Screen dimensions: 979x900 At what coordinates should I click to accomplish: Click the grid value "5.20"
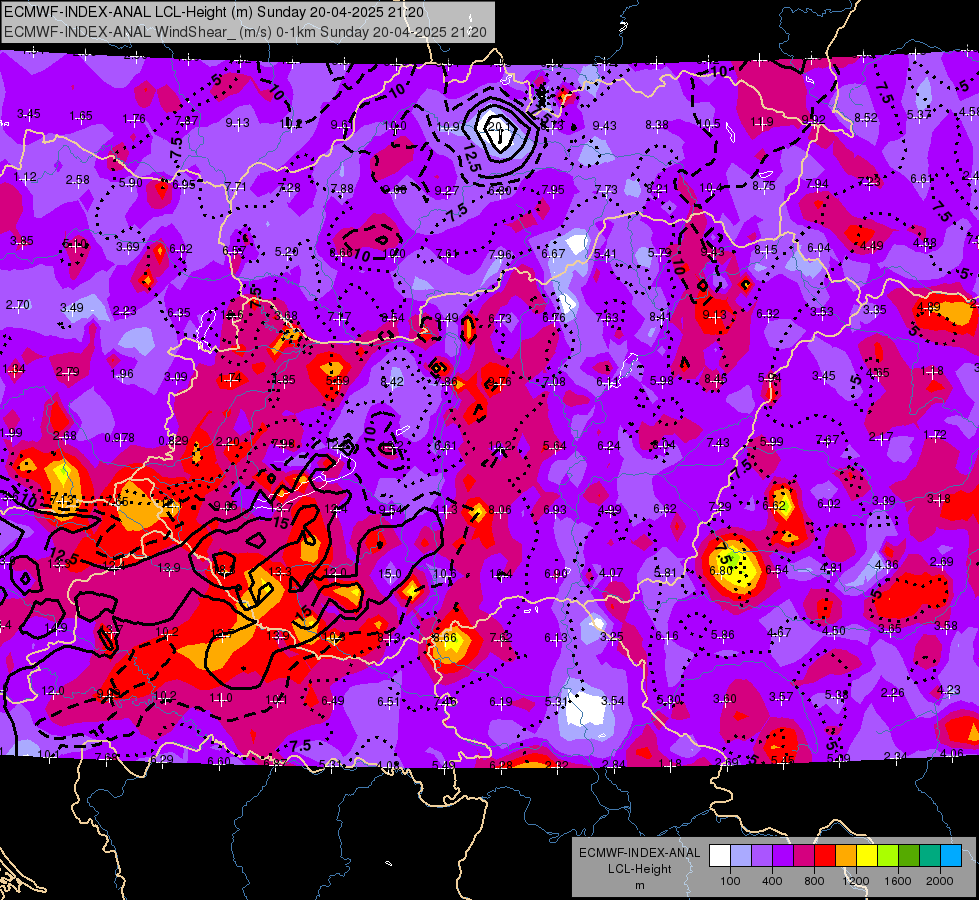(x=287, y=252)
